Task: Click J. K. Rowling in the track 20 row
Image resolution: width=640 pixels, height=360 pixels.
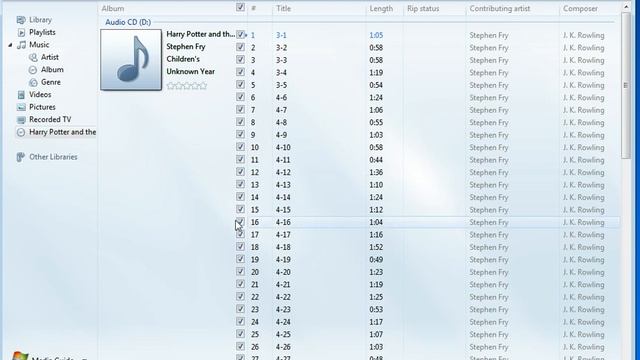Action: [x=583, y=272]
